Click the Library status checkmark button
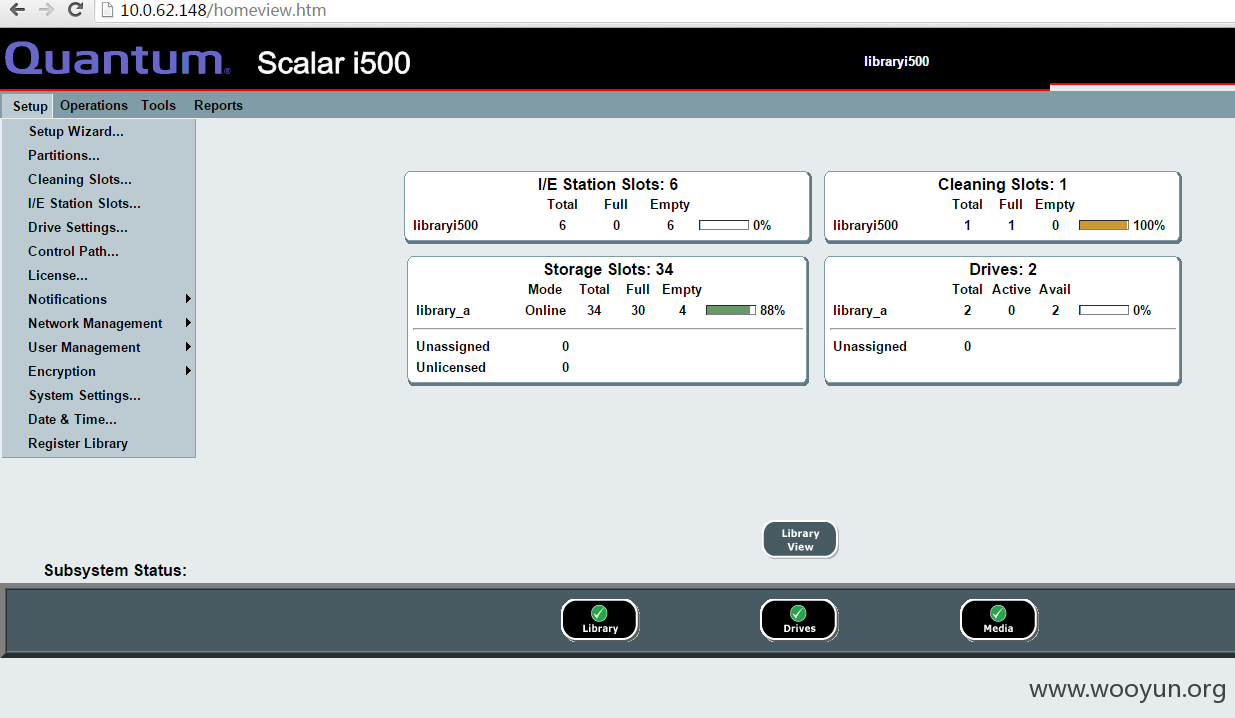 (600, 620)
